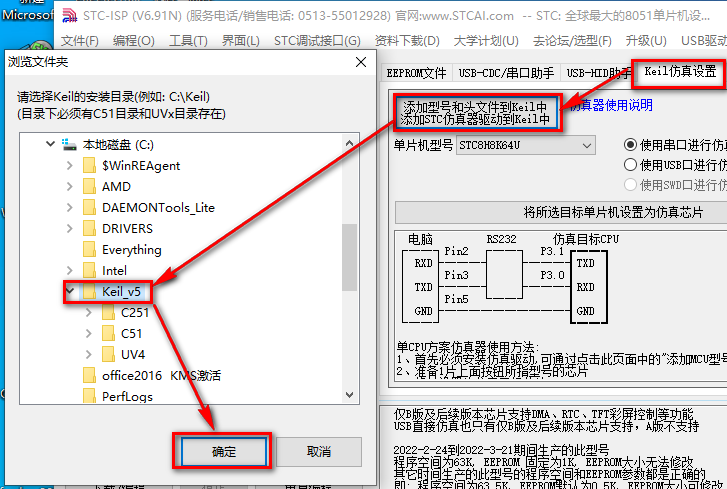Collapse the Keil_v5 folder node
Image resolution: width=727 pixels, height=489 pixels.
(70, 291)
